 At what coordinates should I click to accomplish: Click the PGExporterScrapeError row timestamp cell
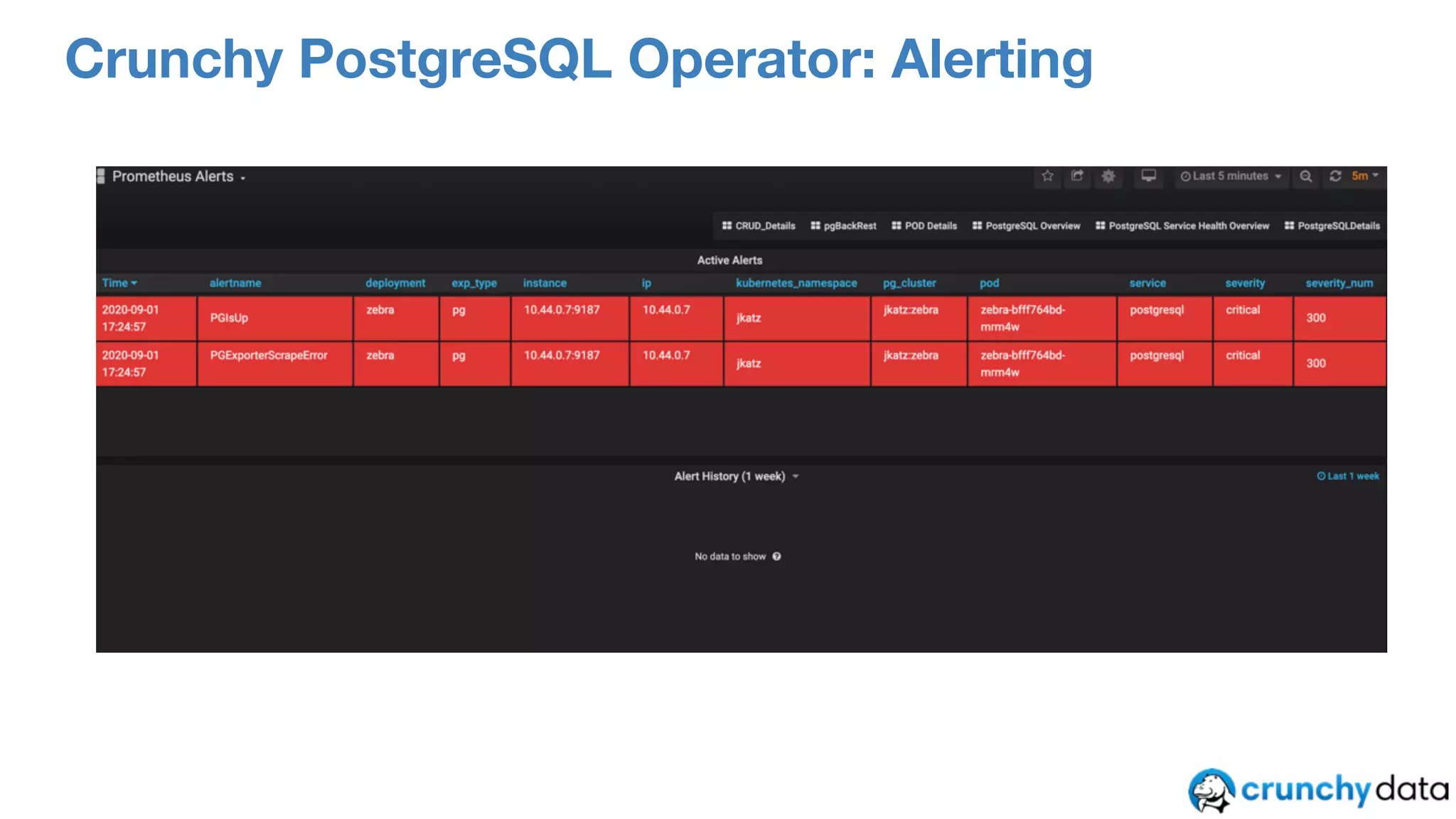146,363
